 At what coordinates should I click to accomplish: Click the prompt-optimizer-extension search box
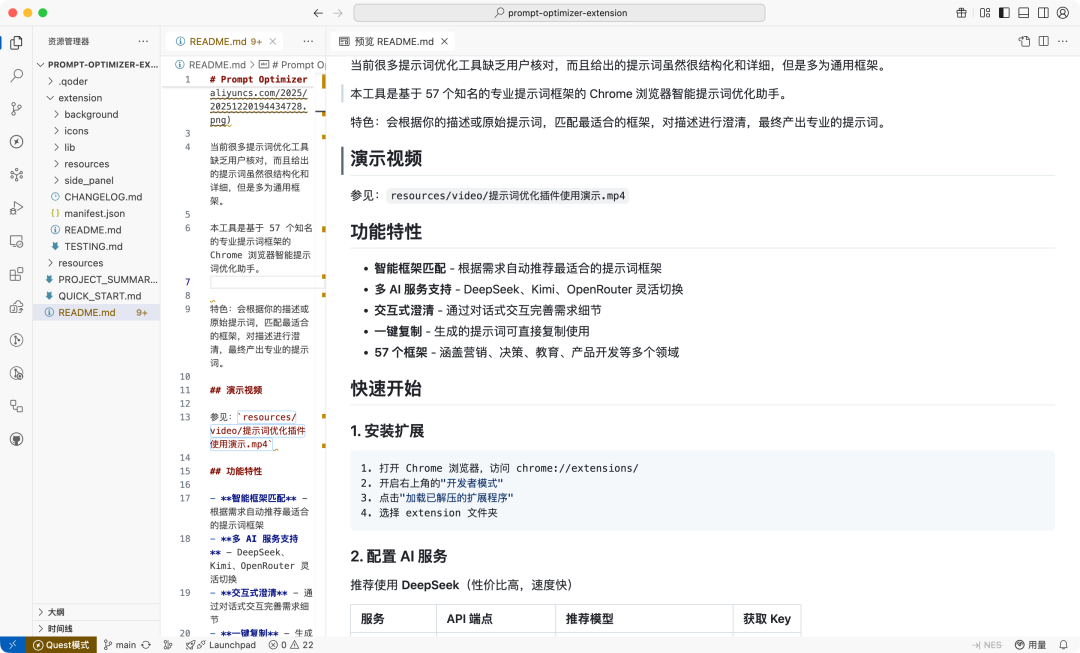(559, 13)
